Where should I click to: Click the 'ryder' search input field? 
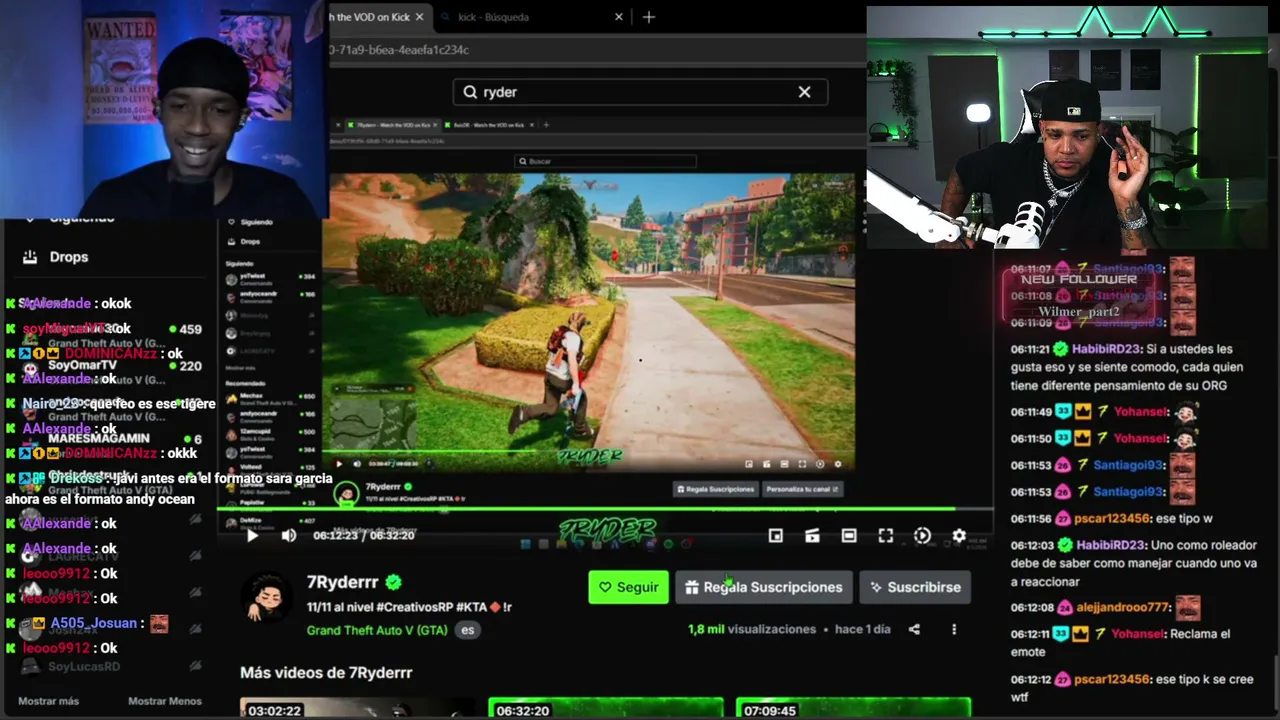tap(640, 92)
